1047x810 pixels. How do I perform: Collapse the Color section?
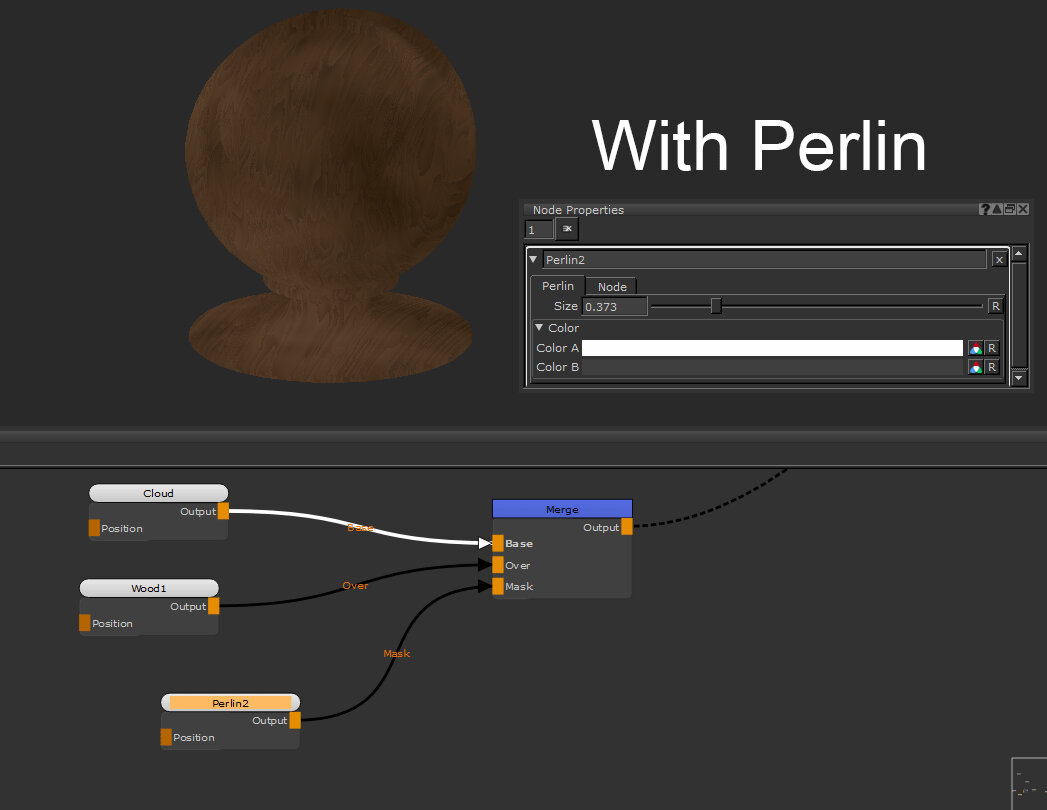coord(539,327)
